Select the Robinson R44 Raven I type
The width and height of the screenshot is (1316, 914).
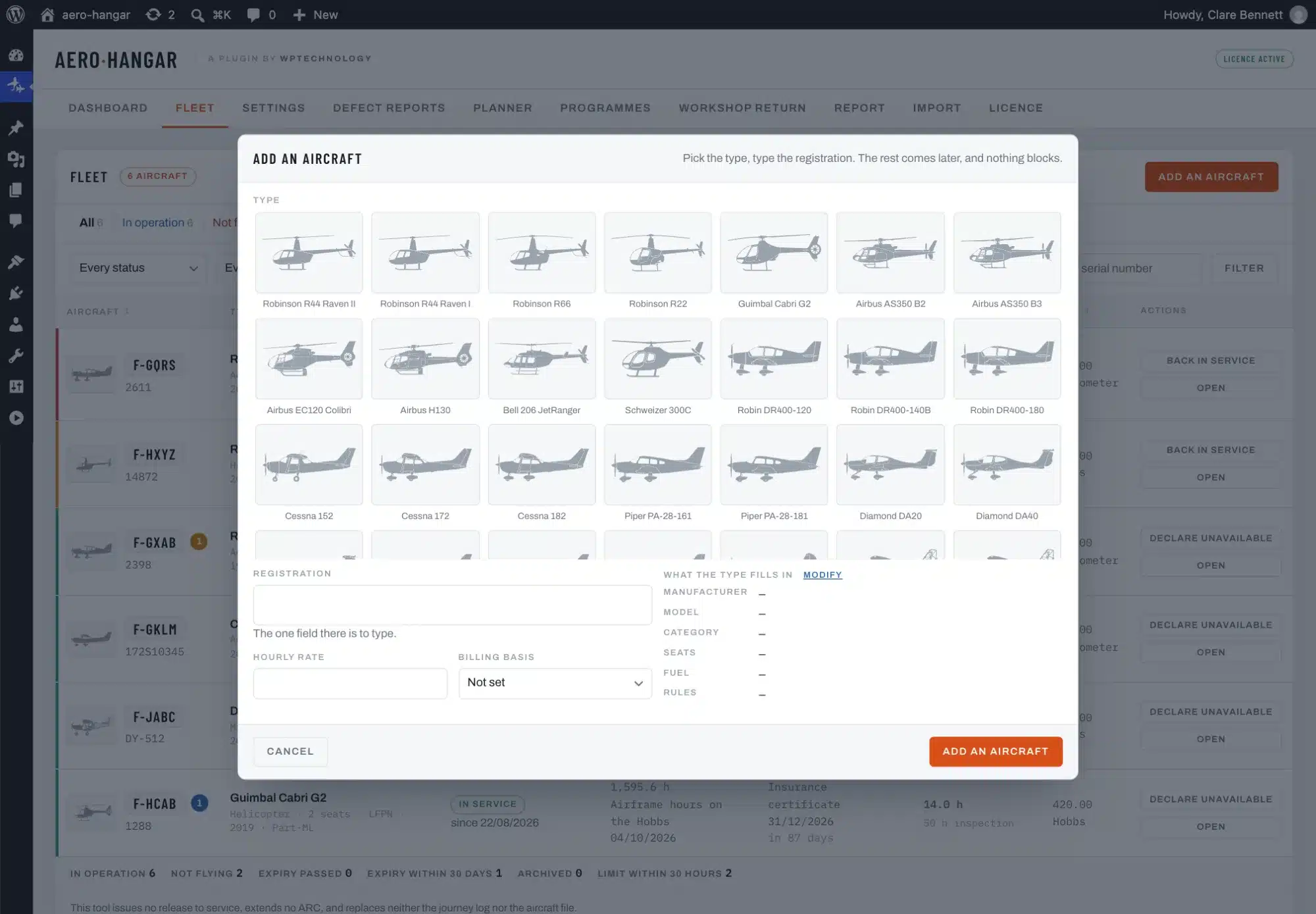(425, 261)
